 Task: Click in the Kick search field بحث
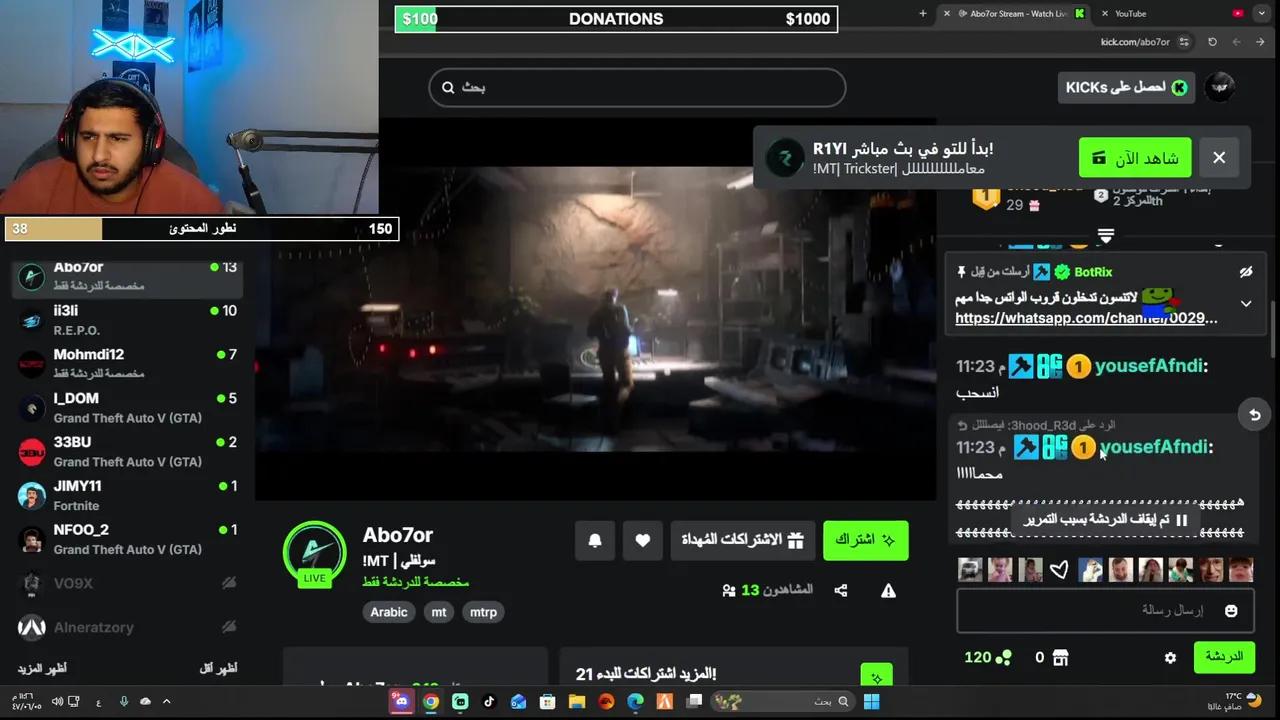coord(638,87)
